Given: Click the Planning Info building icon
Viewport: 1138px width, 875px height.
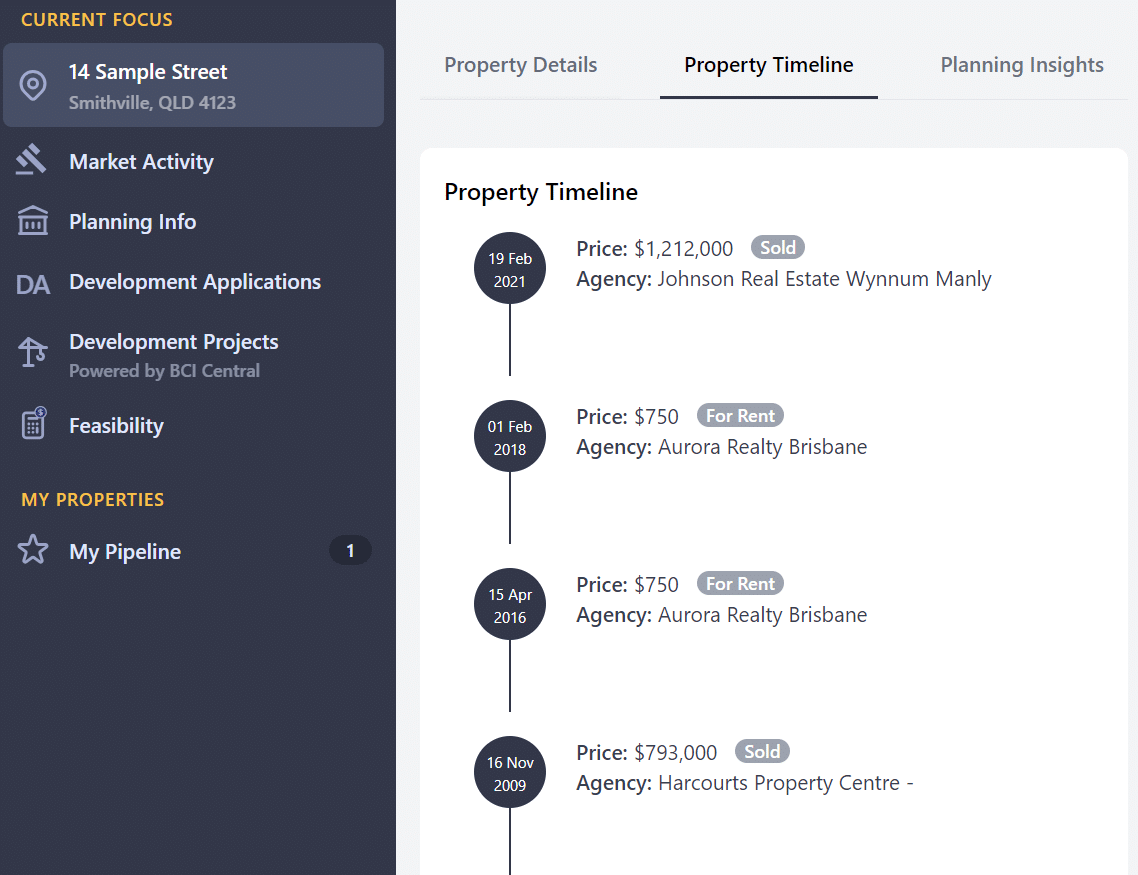Looking at the screenshot, I should click(x=33, y=221).
